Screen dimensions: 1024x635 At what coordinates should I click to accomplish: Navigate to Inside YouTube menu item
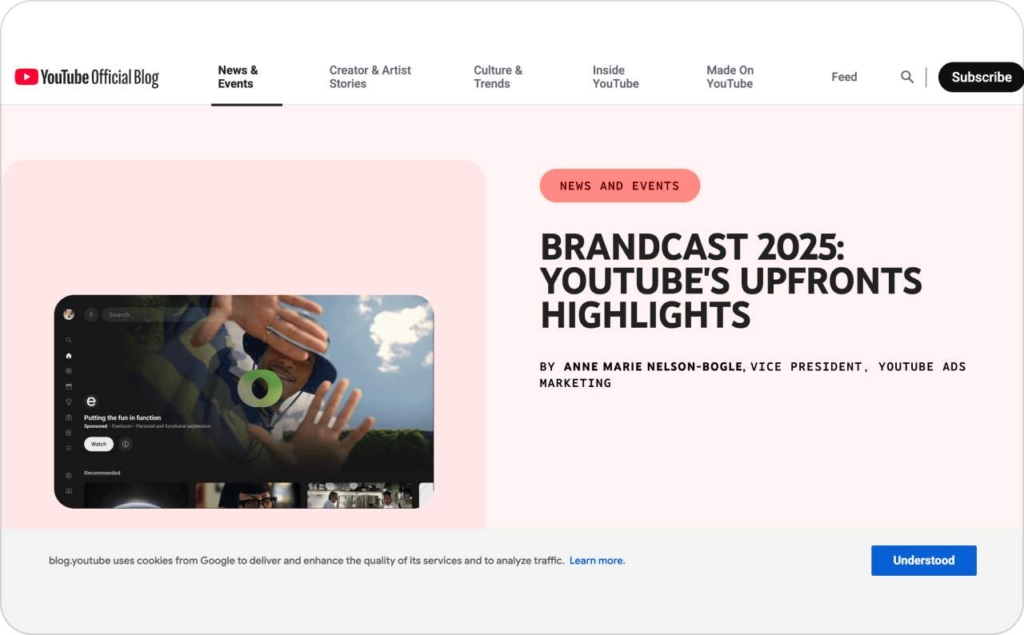614,76
